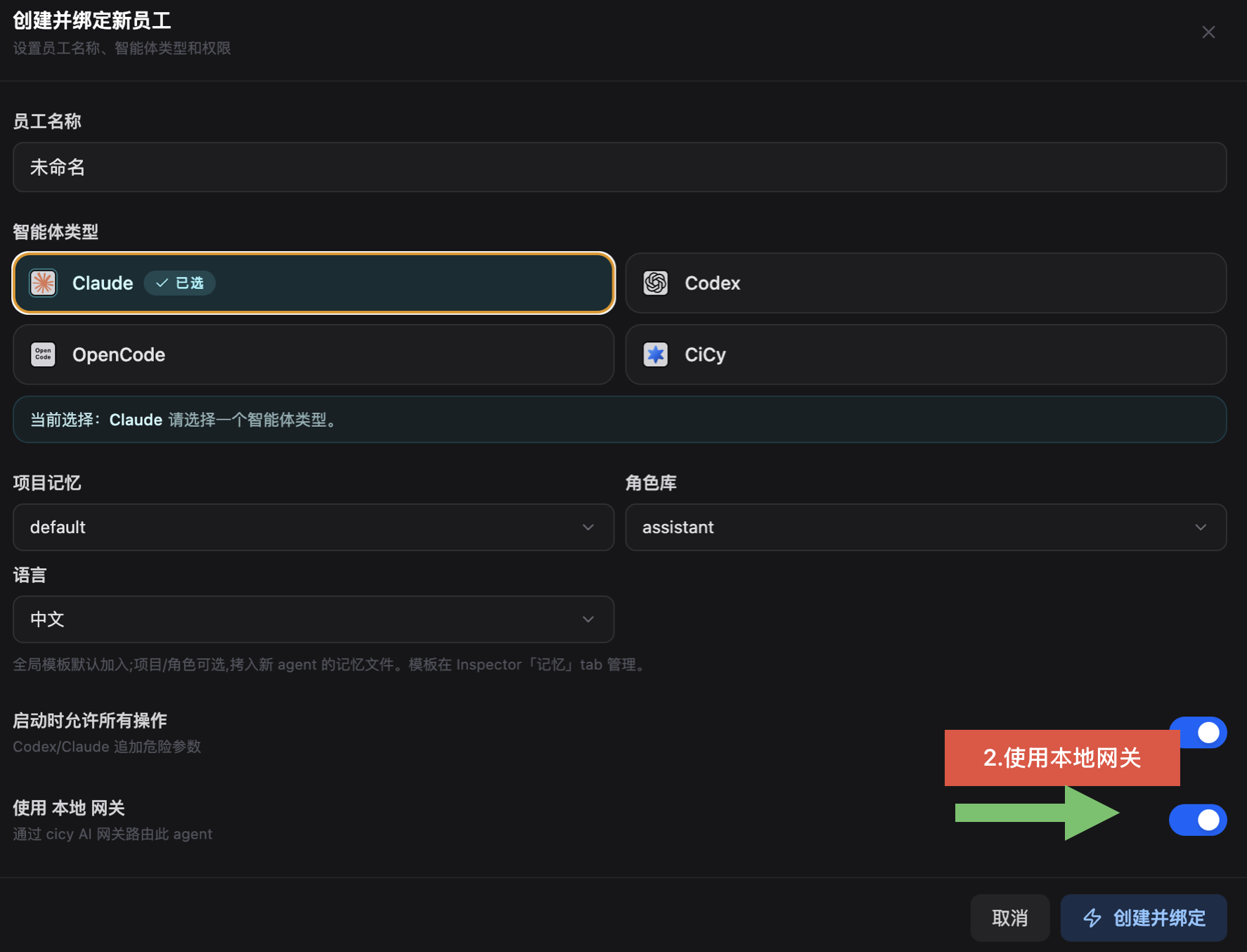Open the 语言 中文 dropdown
Viewport: 1247px width, 952px height.
[x=314, y=619]
